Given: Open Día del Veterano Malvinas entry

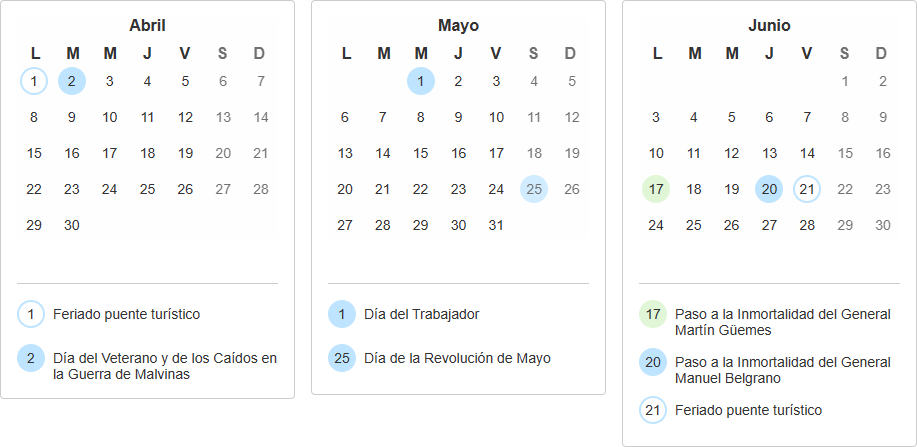Looking at the screenshot, I should tap(165, 366).
